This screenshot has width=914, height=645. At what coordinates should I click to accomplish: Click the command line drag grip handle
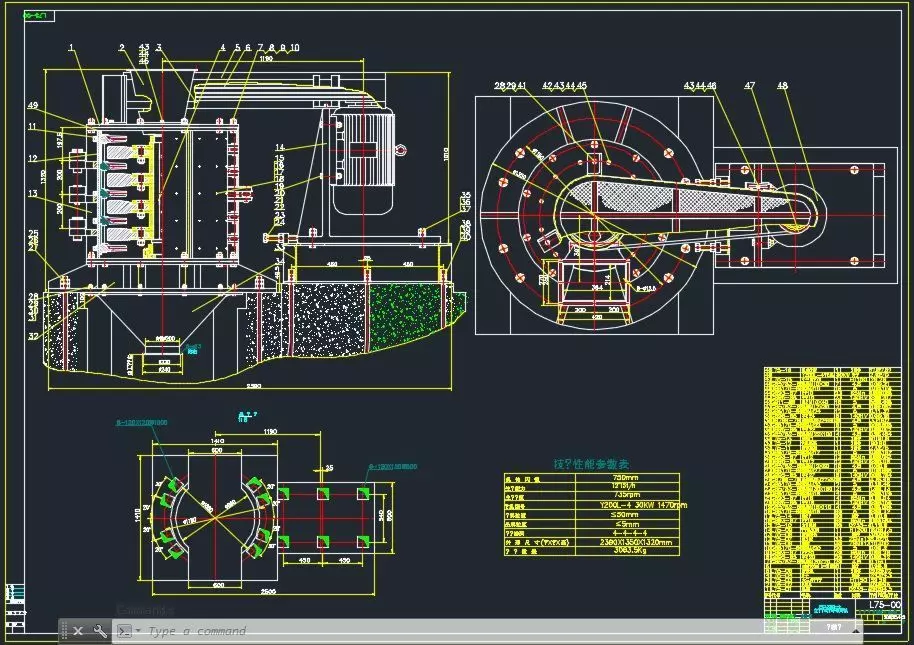[64, 630]
